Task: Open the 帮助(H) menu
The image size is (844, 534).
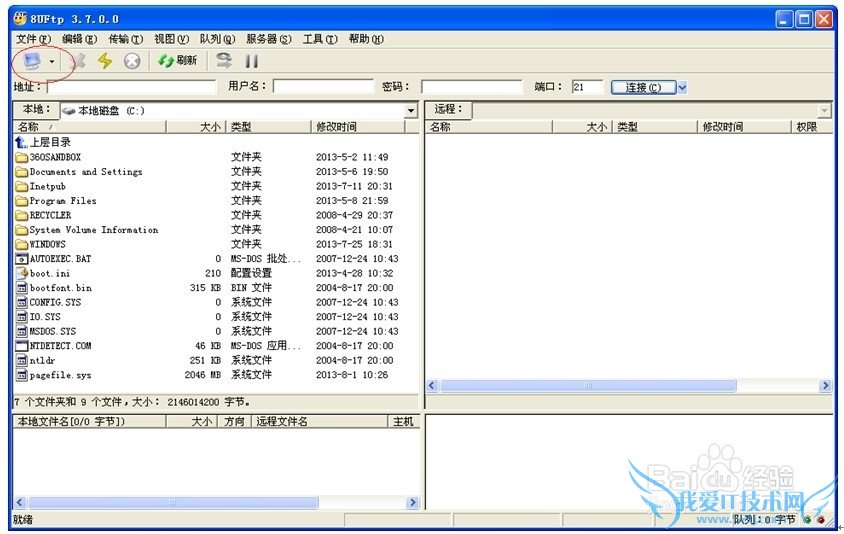Action: pyautogui.click(x=366, y=39)
